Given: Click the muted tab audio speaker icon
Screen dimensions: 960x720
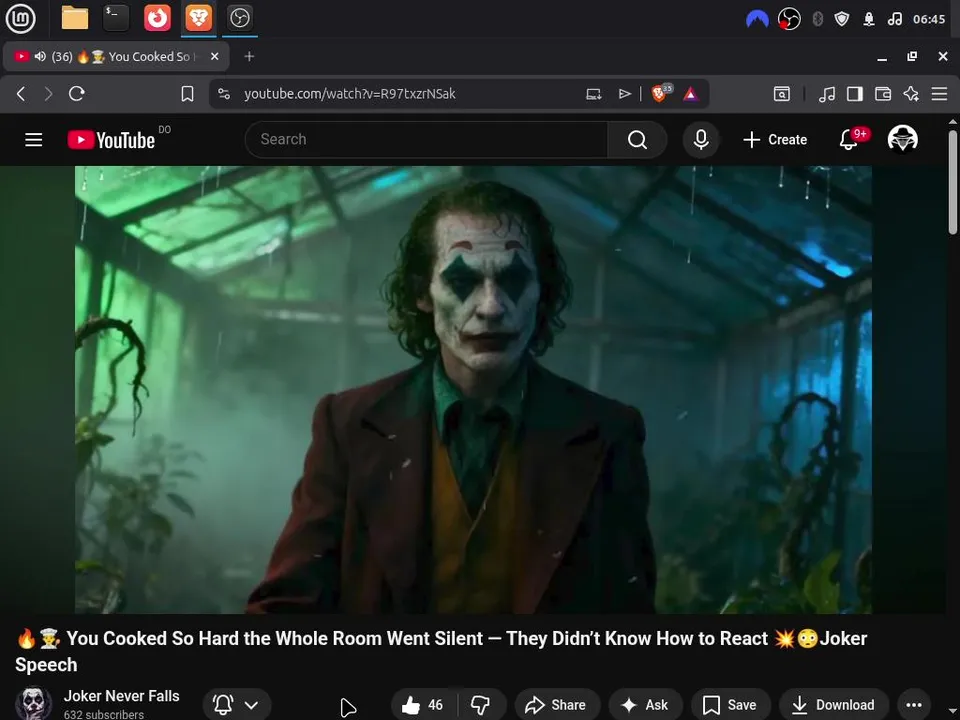Looking at the screenshot, I should pos(40,56).
